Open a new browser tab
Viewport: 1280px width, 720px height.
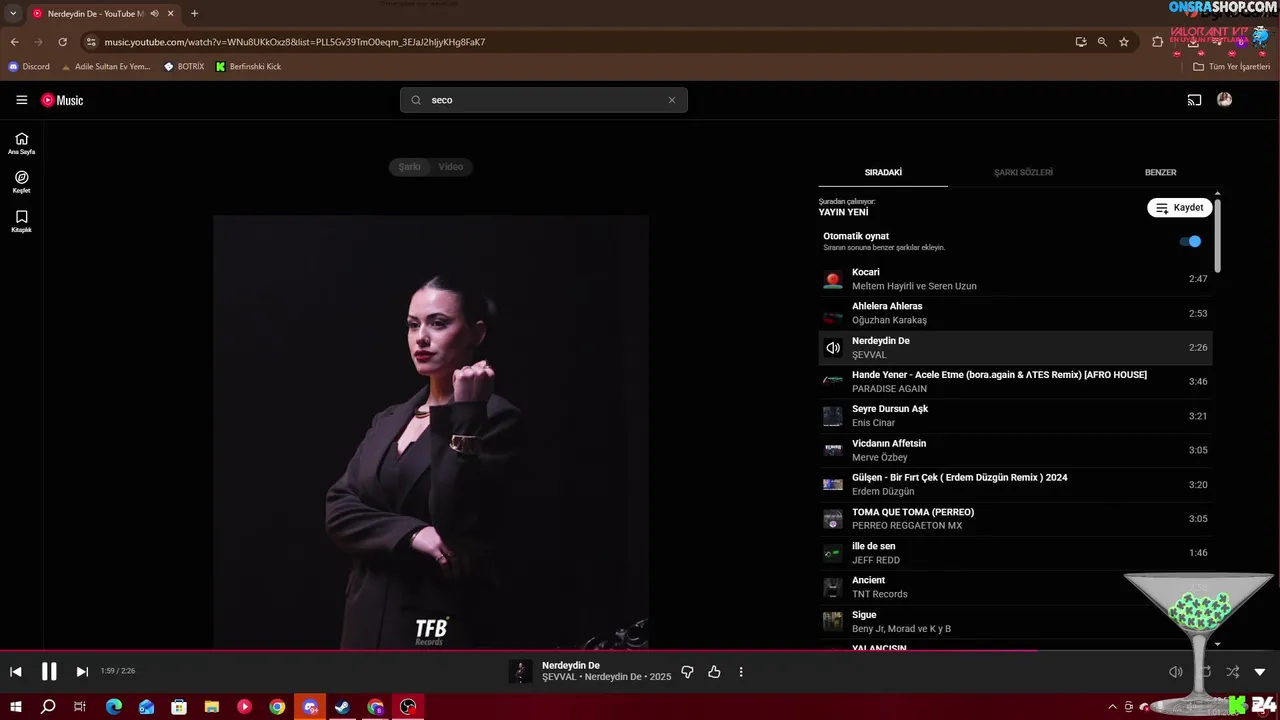tap(194, 14)
